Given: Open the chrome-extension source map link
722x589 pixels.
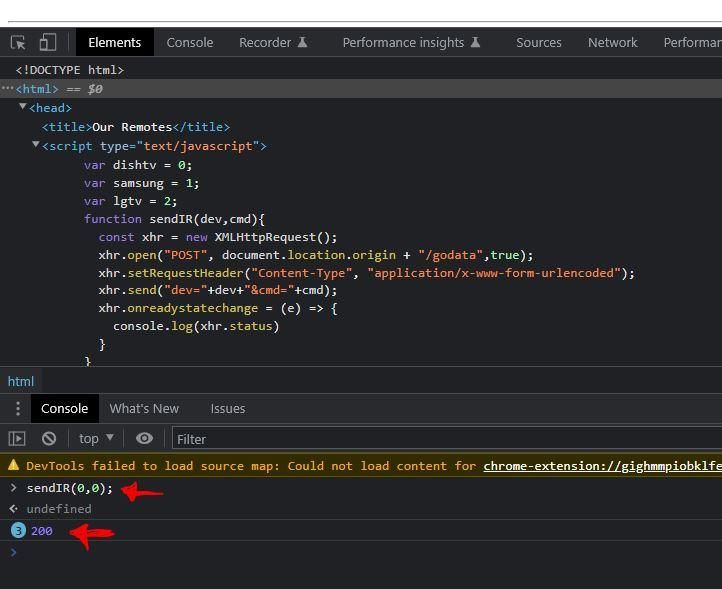Looking at the screenshot, I should 602,466.
